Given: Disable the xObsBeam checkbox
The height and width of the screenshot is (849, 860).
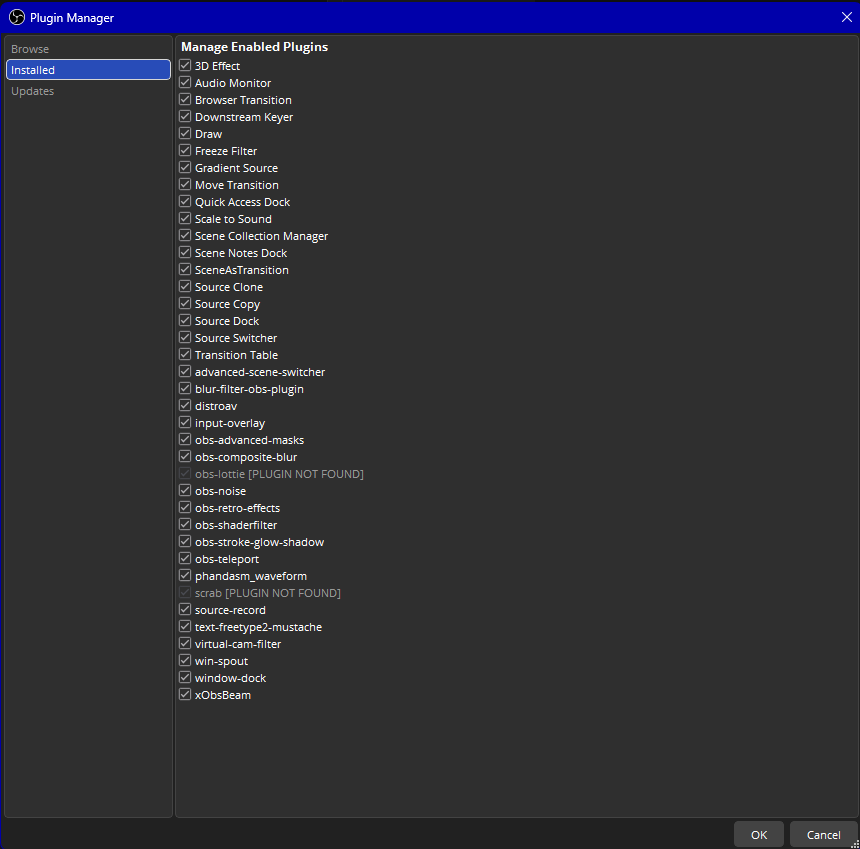Looking at the screenshot, I should 185,695.
